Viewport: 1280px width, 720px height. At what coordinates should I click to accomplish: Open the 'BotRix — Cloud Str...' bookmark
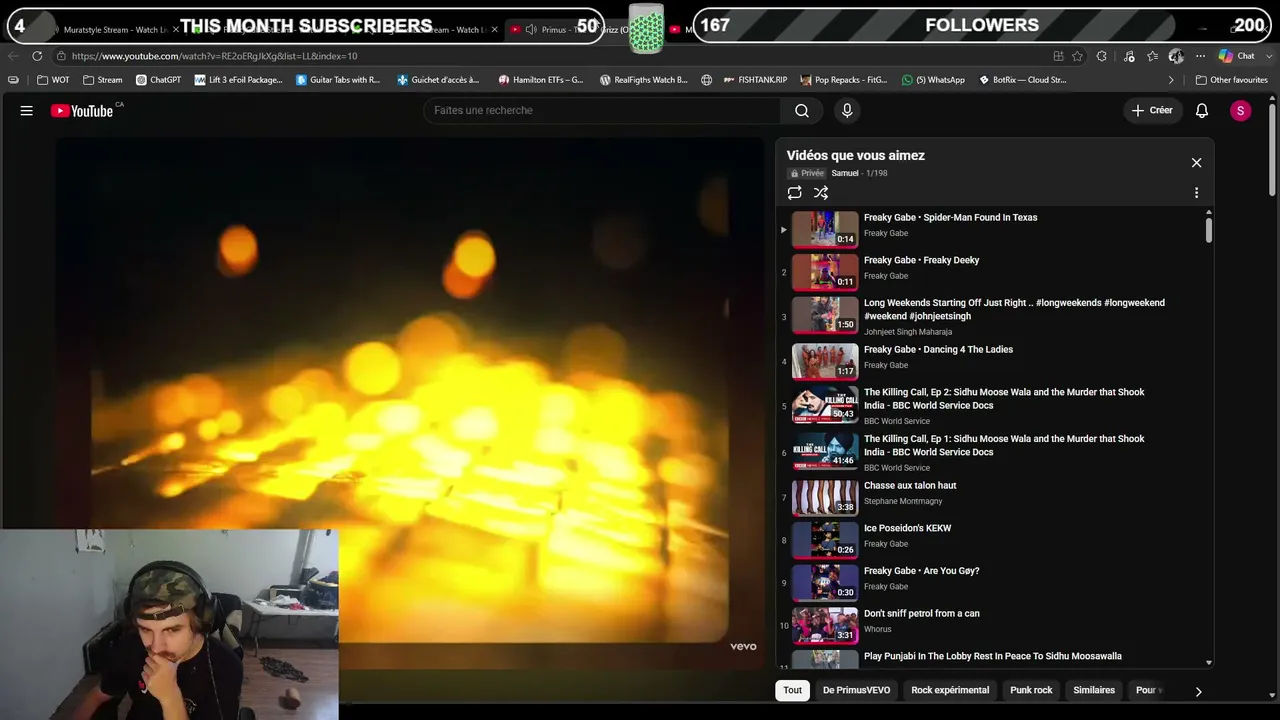1022,80
